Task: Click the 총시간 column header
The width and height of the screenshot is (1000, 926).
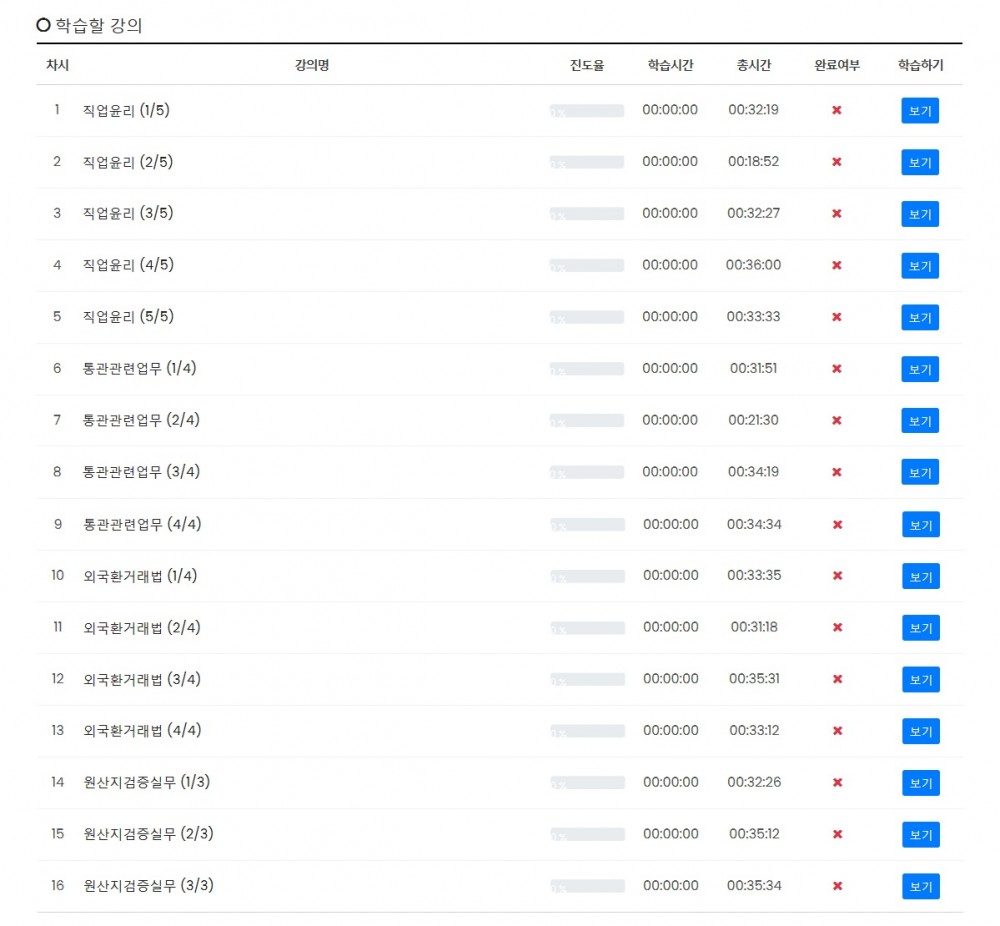Action: point(754,65)
